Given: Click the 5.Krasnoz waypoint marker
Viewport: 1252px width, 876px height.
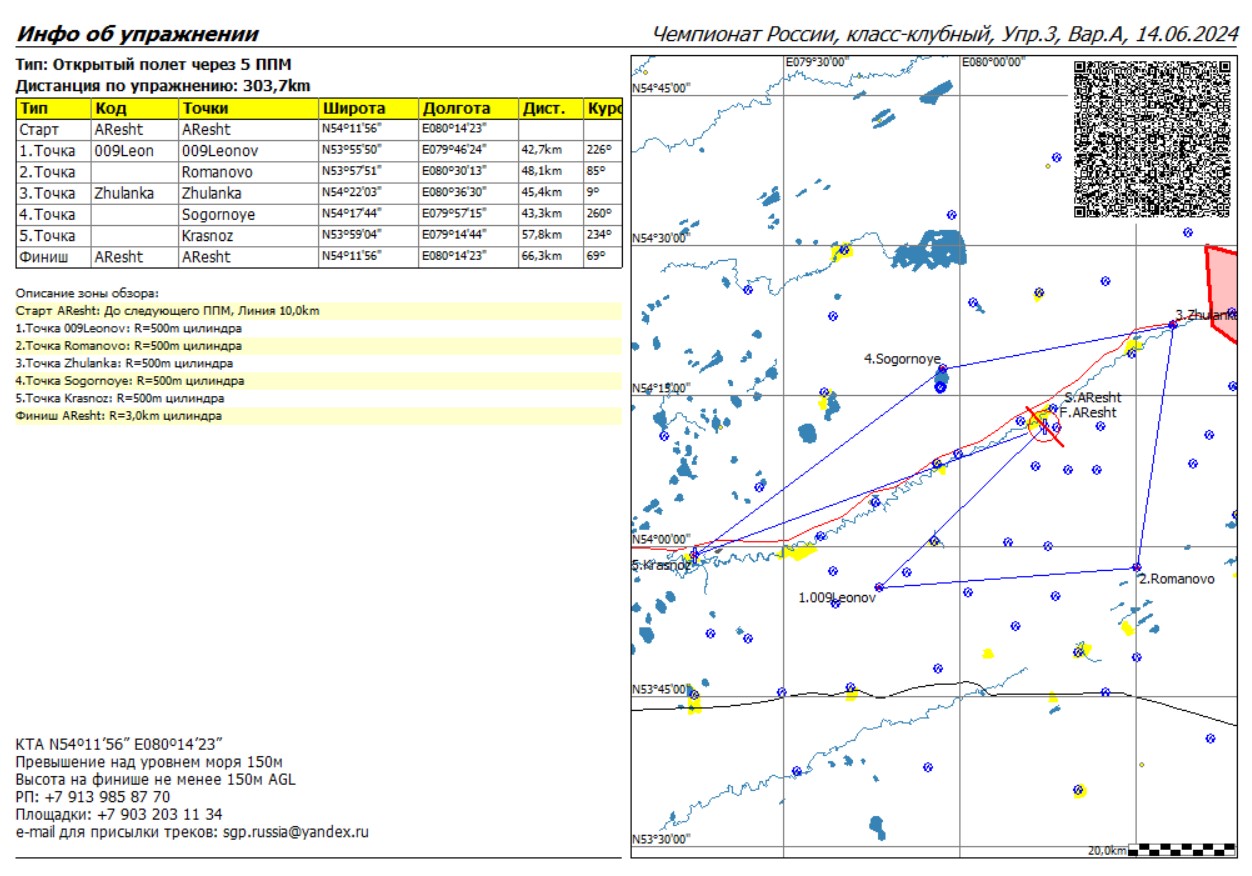Looking at the screenshot, I should pyautogui.click(x=694, y=554).
